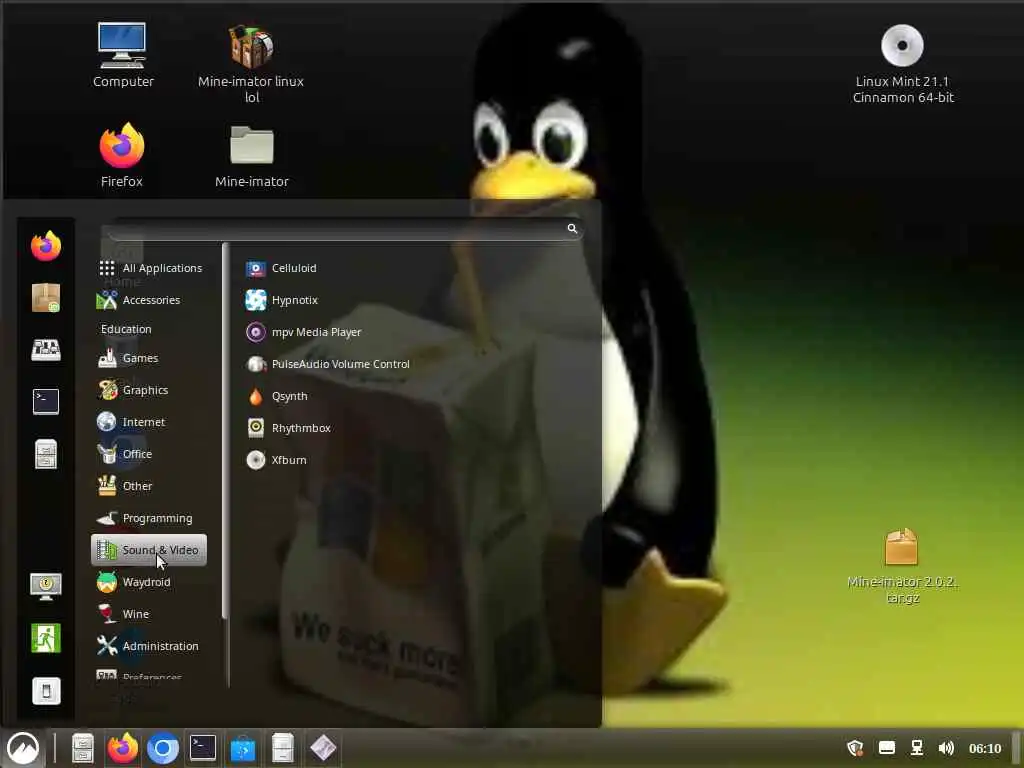The width and height of the screenshot is (1024, 768).
Task: Open Terminal from the taskbar
Action: pyautogui.click(x=202, y=748)
